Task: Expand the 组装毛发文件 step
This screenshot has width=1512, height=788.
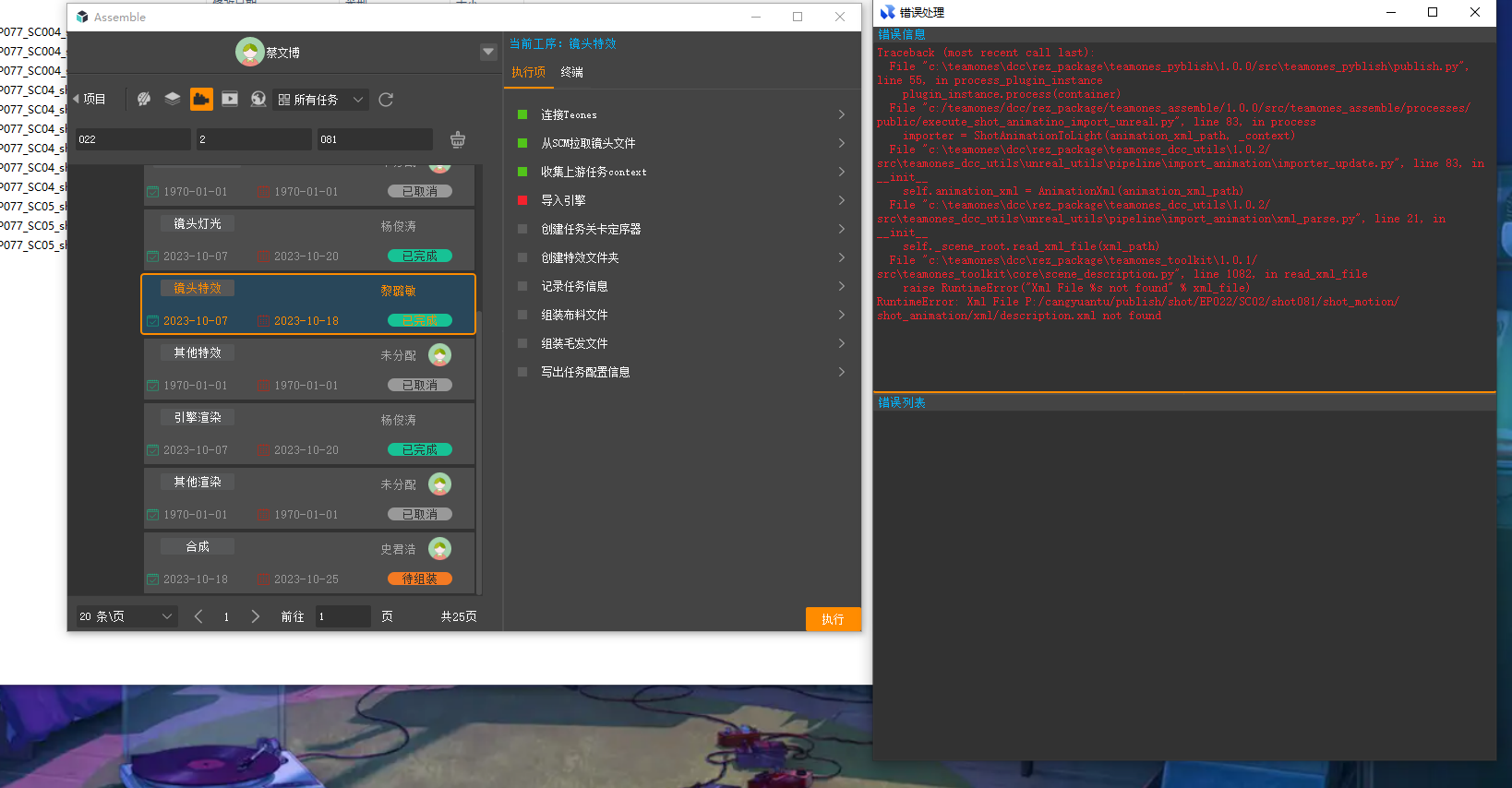Action: [842, 343]
